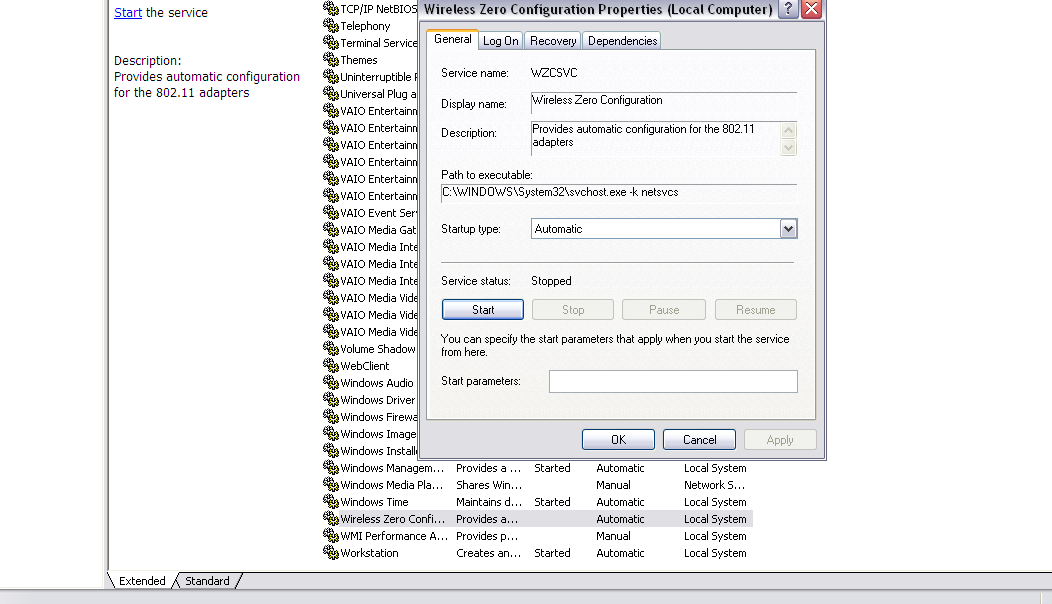Open the Recovery tab
Viewport: 1052px width, 604px height.
pos(553,41)
